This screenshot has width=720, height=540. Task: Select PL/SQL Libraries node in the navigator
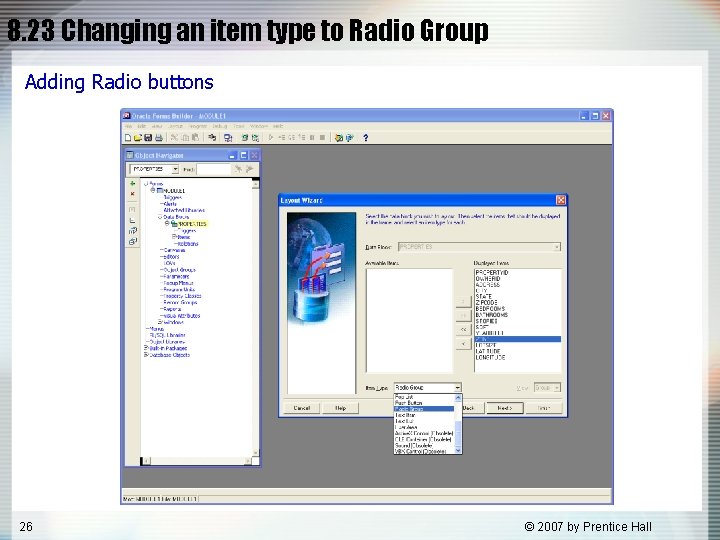tap(168, 335)
